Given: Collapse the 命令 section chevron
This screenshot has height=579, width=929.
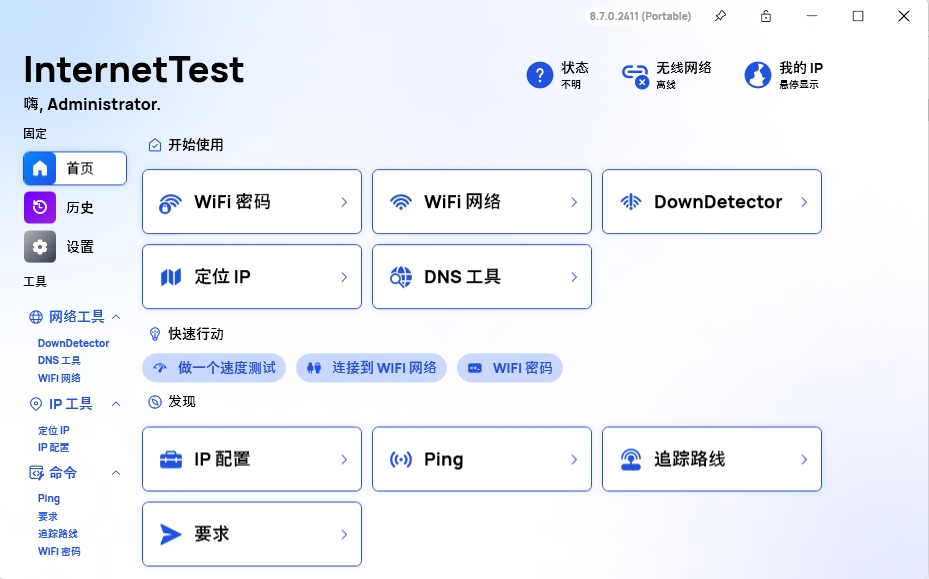Looking at the screenshot, I should 116,473.
